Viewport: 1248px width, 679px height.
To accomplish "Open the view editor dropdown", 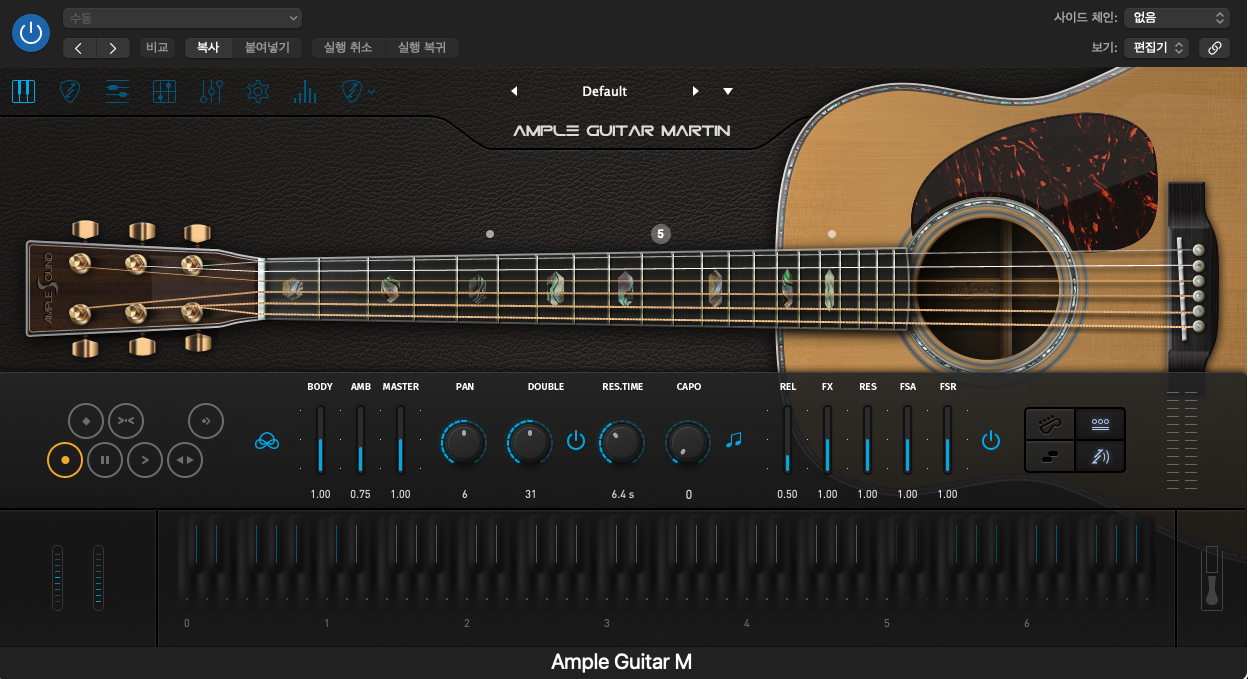I will coord(1156,47).
